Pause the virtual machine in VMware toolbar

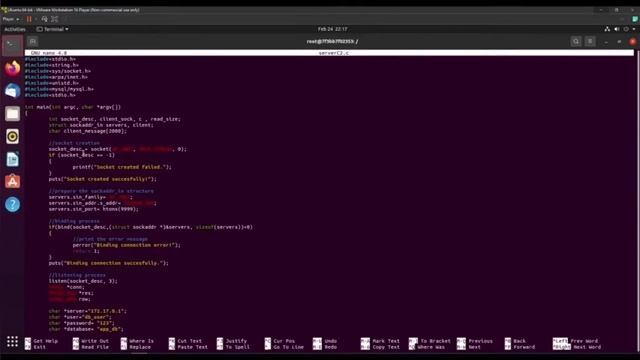point(29,19)
